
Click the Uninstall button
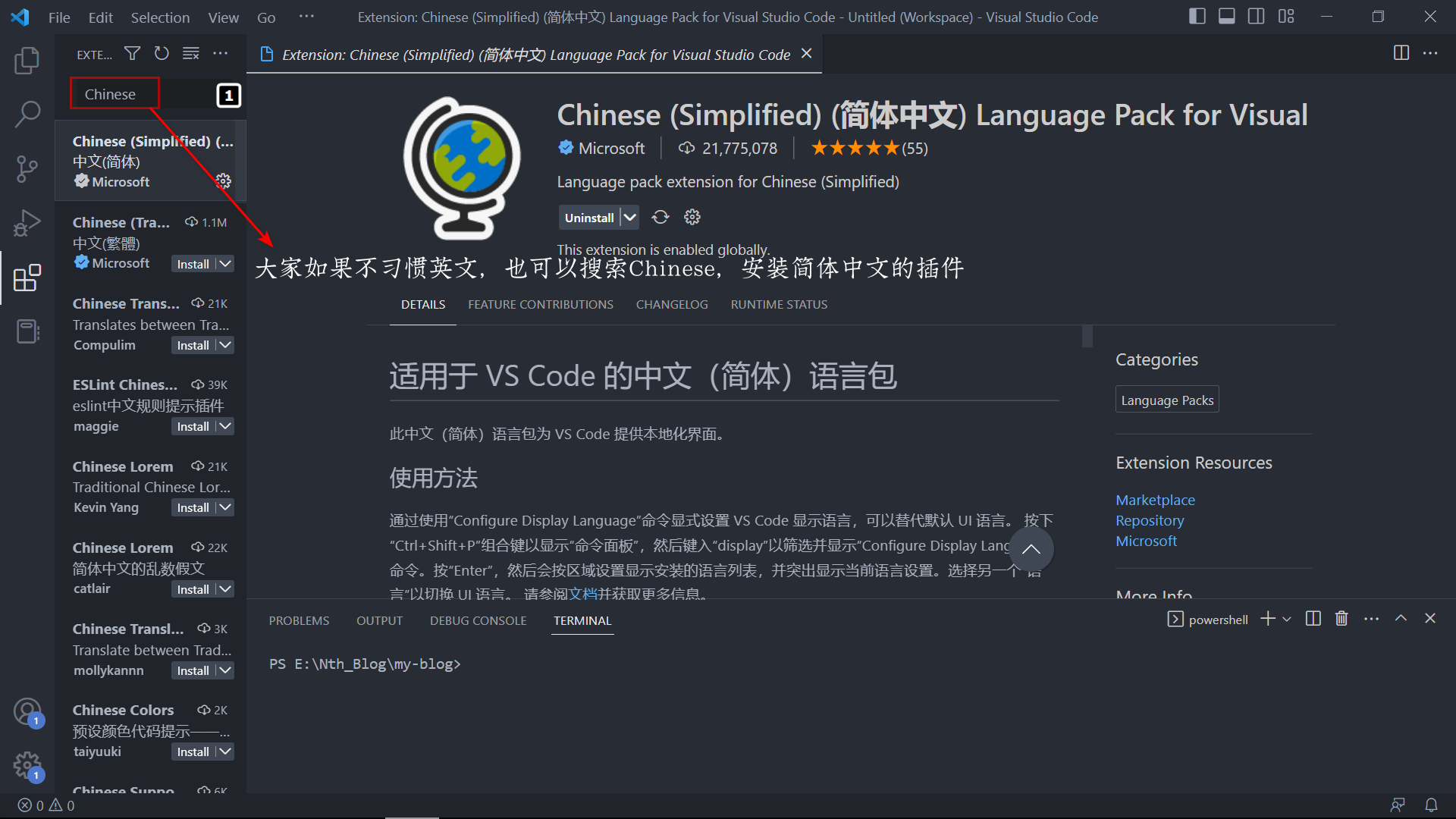click(589, 218)
